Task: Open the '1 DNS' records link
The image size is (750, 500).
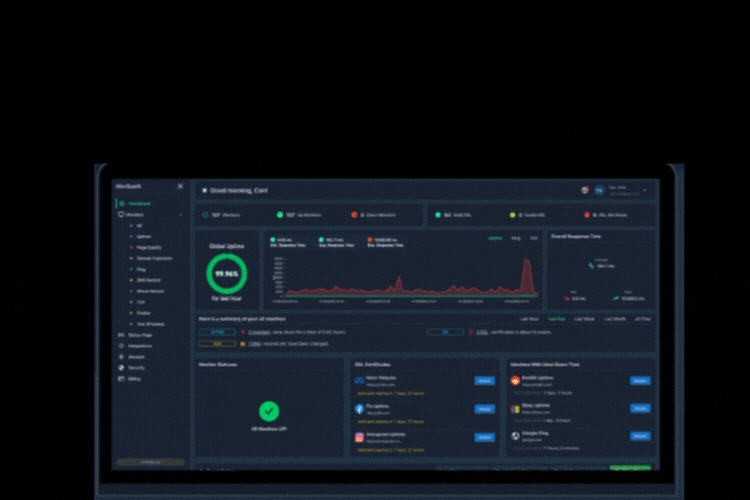Action: 254,344
